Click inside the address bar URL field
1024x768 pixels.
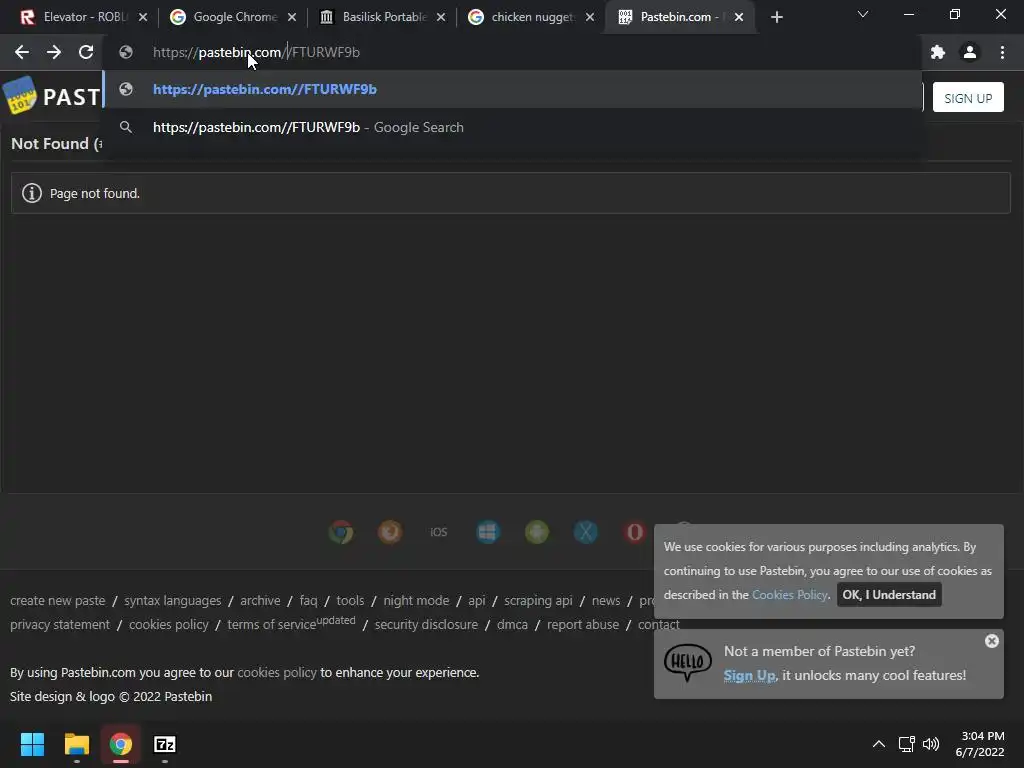tap(513, 52)
